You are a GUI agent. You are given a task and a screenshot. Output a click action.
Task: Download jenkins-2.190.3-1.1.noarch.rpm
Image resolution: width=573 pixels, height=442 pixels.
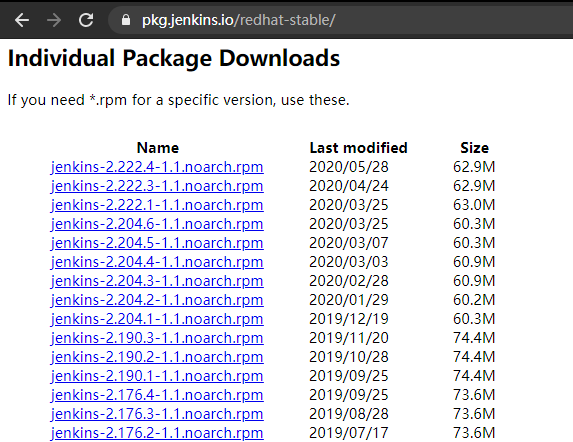pos(157,338)
